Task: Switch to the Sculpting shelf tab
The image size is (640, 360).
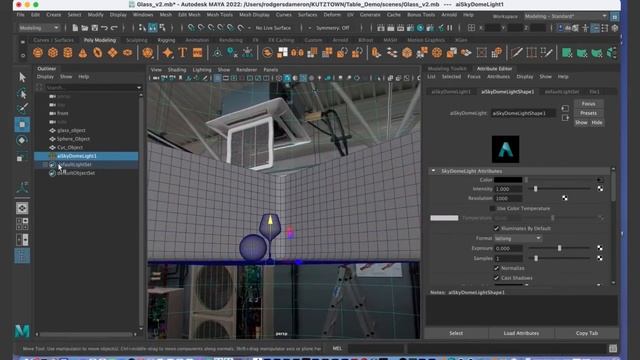Action: [136, 40]
